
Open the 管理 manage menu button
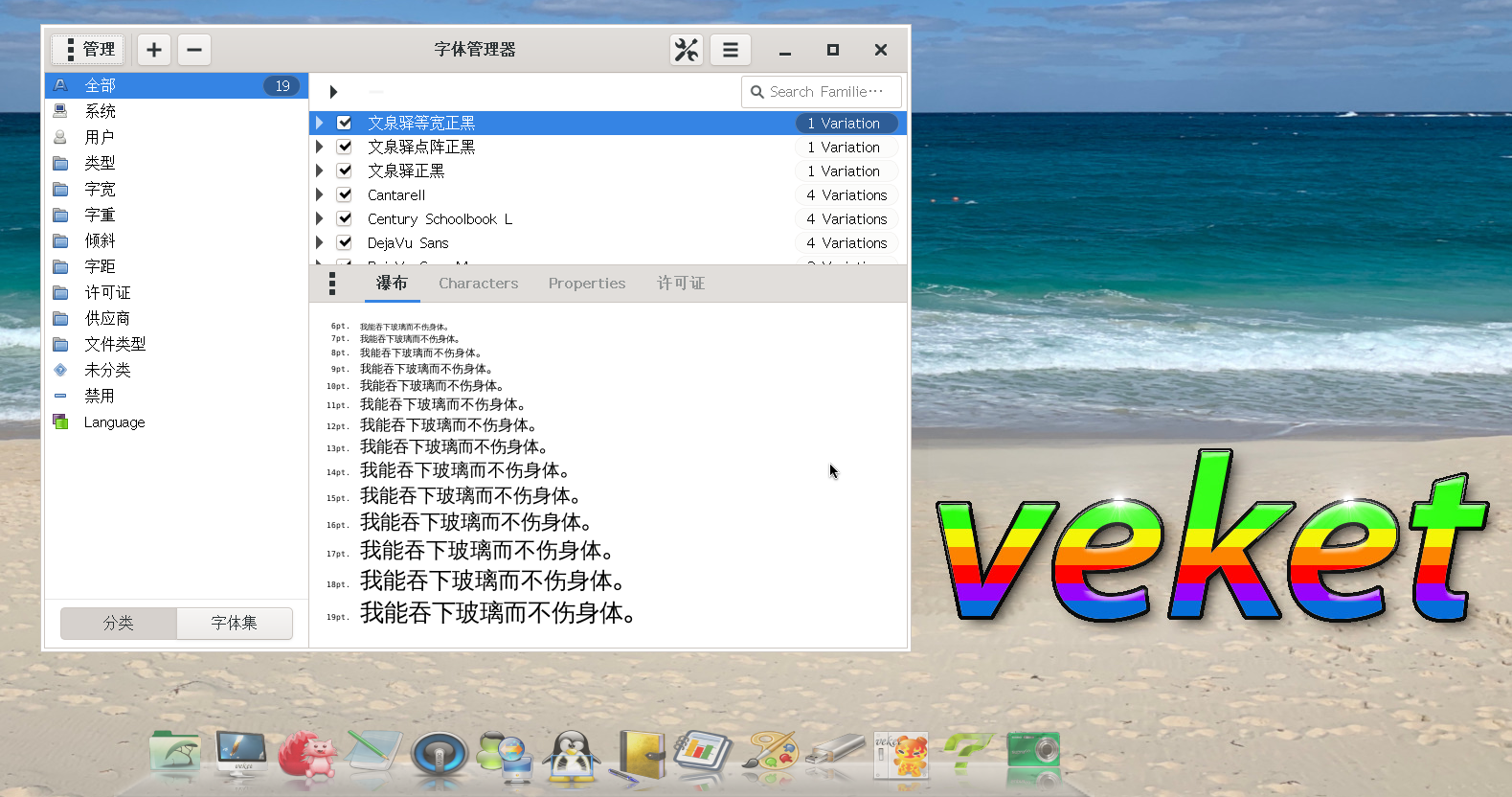(x=89, y=50)
